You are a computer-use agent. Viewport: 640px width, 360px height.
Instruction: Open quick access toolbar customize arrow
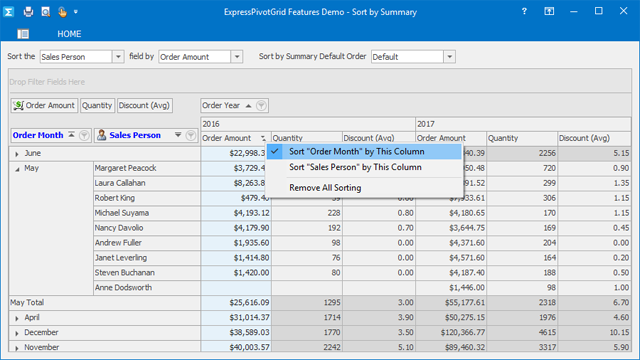(76, 12)
